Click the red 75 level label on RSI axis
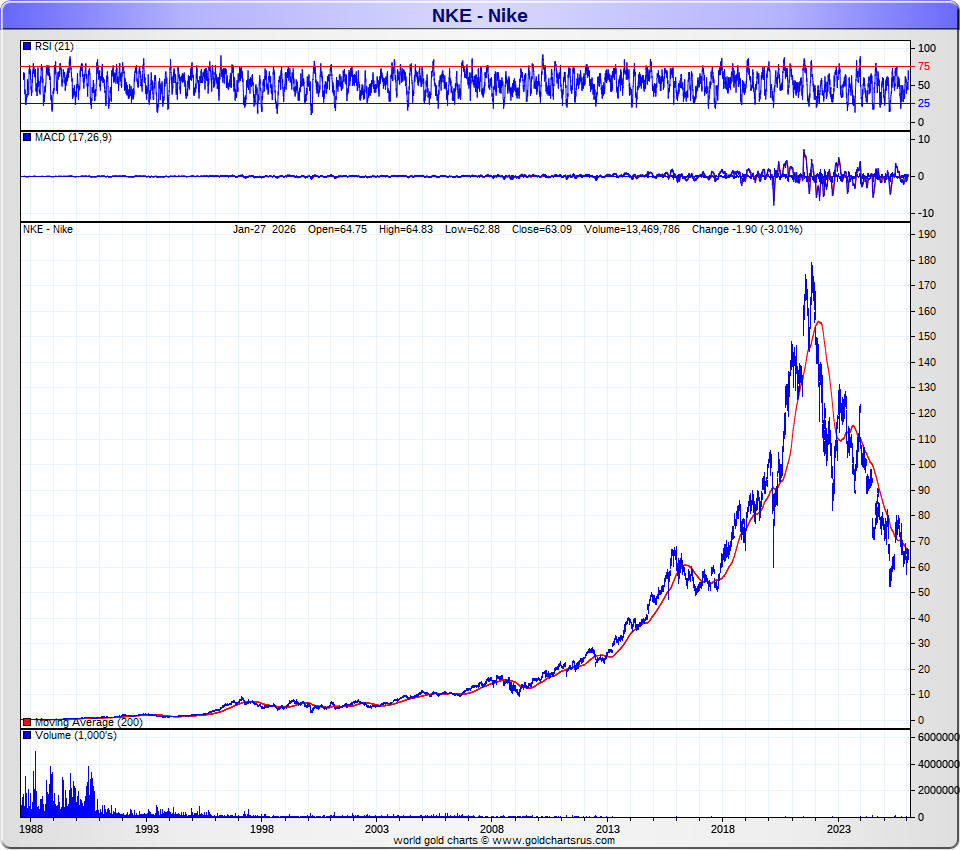This screenshot has width=960, height=850. point(925,67)
